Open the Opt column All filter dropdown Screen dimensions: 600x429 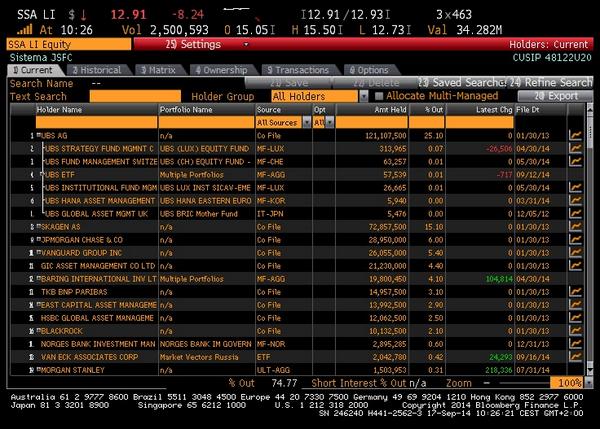(x=329, y=122)
